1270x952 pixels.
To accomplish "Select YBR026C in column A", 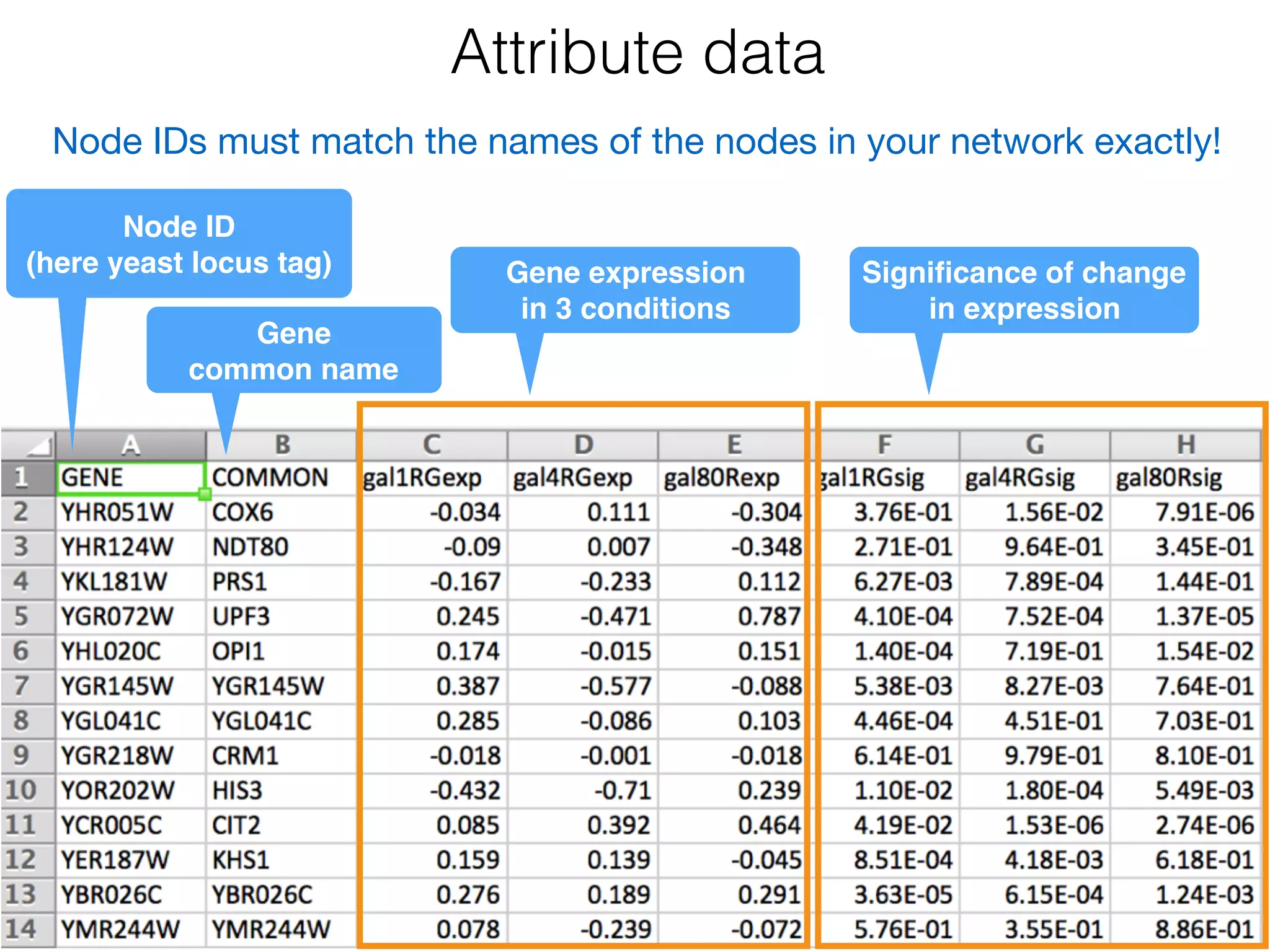I will click(131, 895).
